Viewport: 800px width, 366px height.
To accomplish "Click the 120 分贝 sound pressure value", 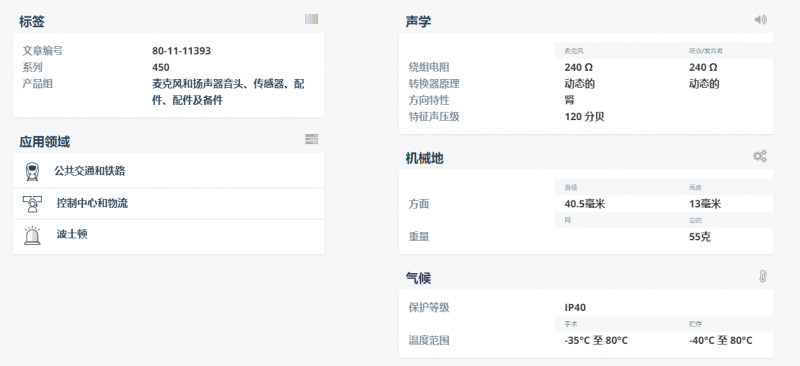I will click(584, 116).
